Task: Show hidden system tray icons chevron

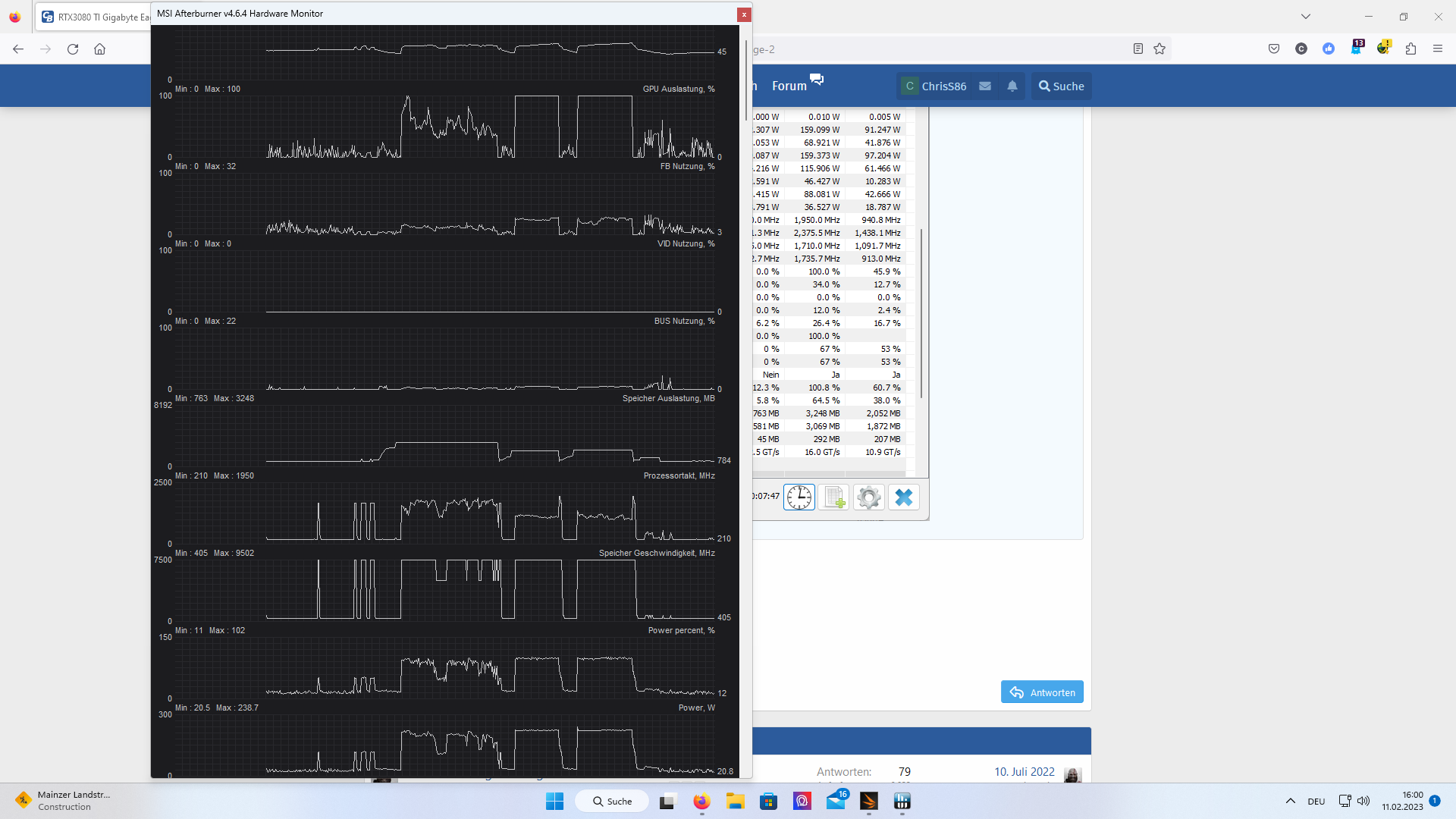Action: (1290, 801)
